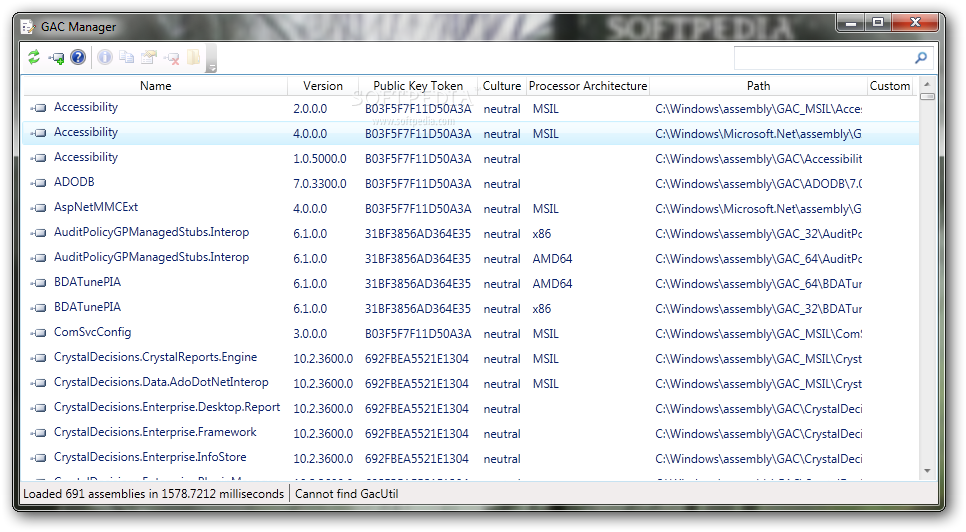Click the icon next to CrystalDecisions.Enterprise.Desktop.Report
Image resolution: width=966 pixels, height=532 pixels.
[x=39, y=408]
